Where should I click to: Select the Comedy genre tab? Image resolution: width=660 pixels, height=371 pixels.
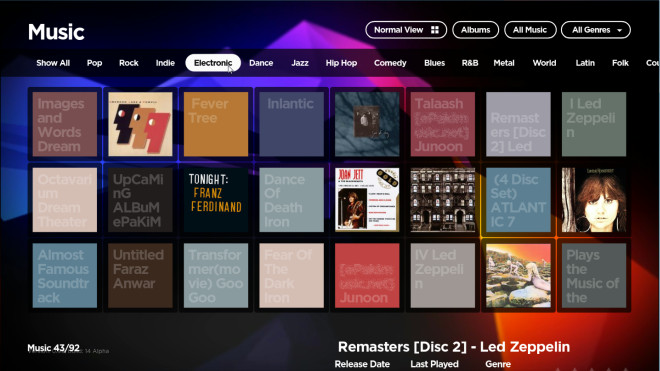point(390,63)
